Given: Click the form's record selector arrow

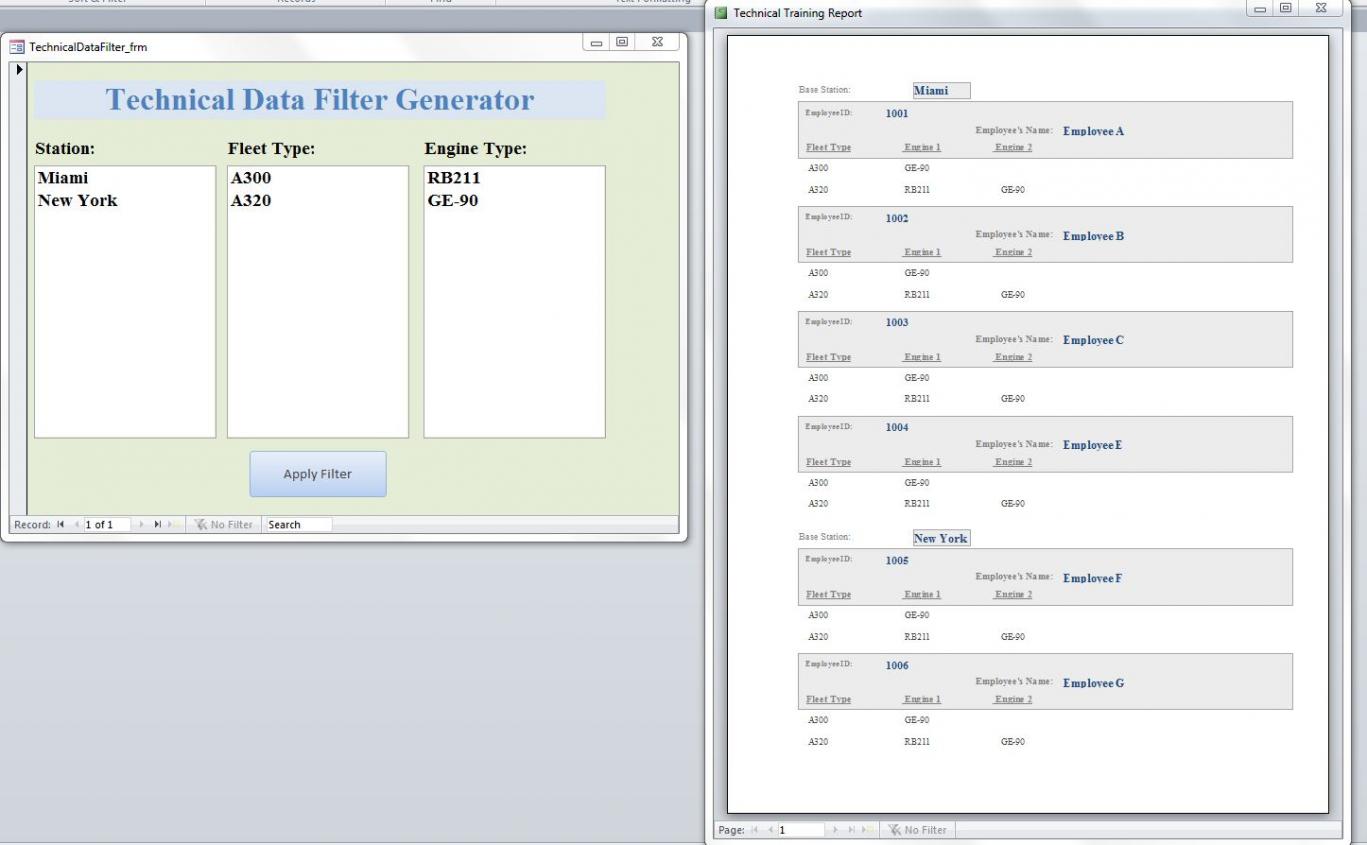Looking at the screenshot, I should pyautogui.click(x=18, y=70).
